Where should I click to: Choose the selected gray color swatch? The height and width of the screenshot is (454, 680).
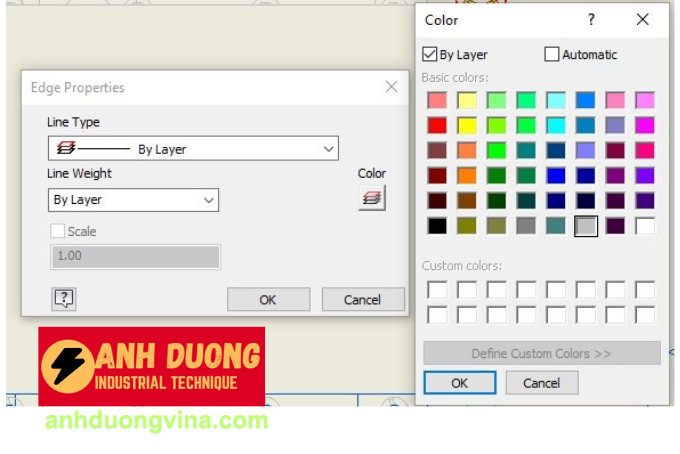click(586, 226)
